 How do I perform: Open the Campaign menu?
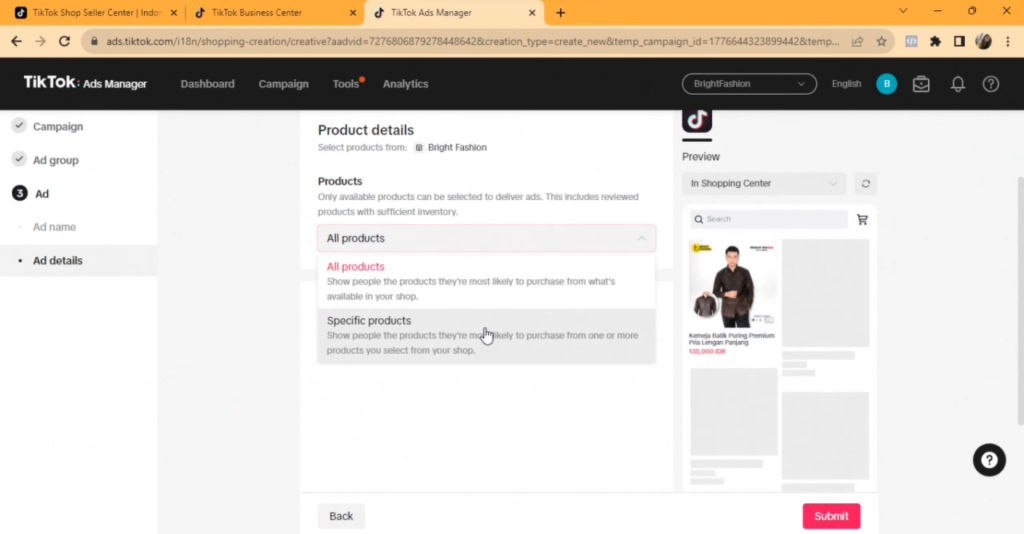(283, 84)
